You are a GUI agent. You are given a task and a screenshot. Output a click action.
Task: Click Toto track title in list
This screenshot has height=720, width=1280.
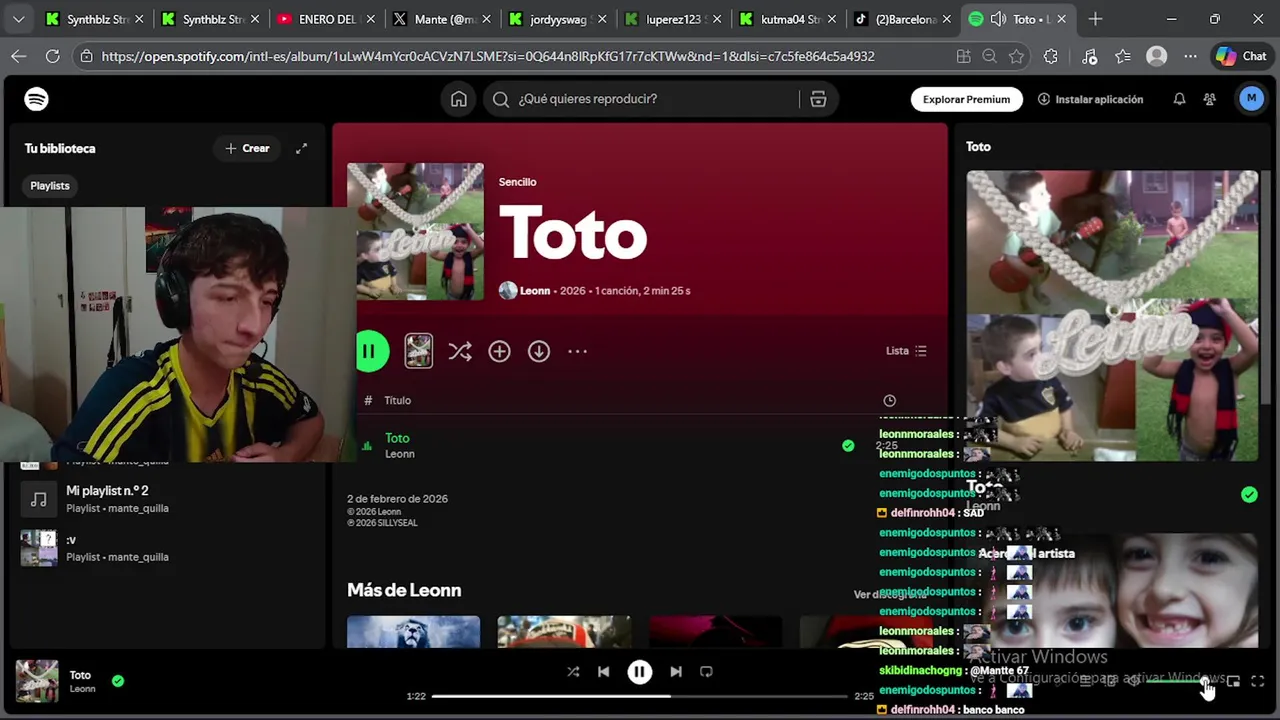tap(397, 438)
